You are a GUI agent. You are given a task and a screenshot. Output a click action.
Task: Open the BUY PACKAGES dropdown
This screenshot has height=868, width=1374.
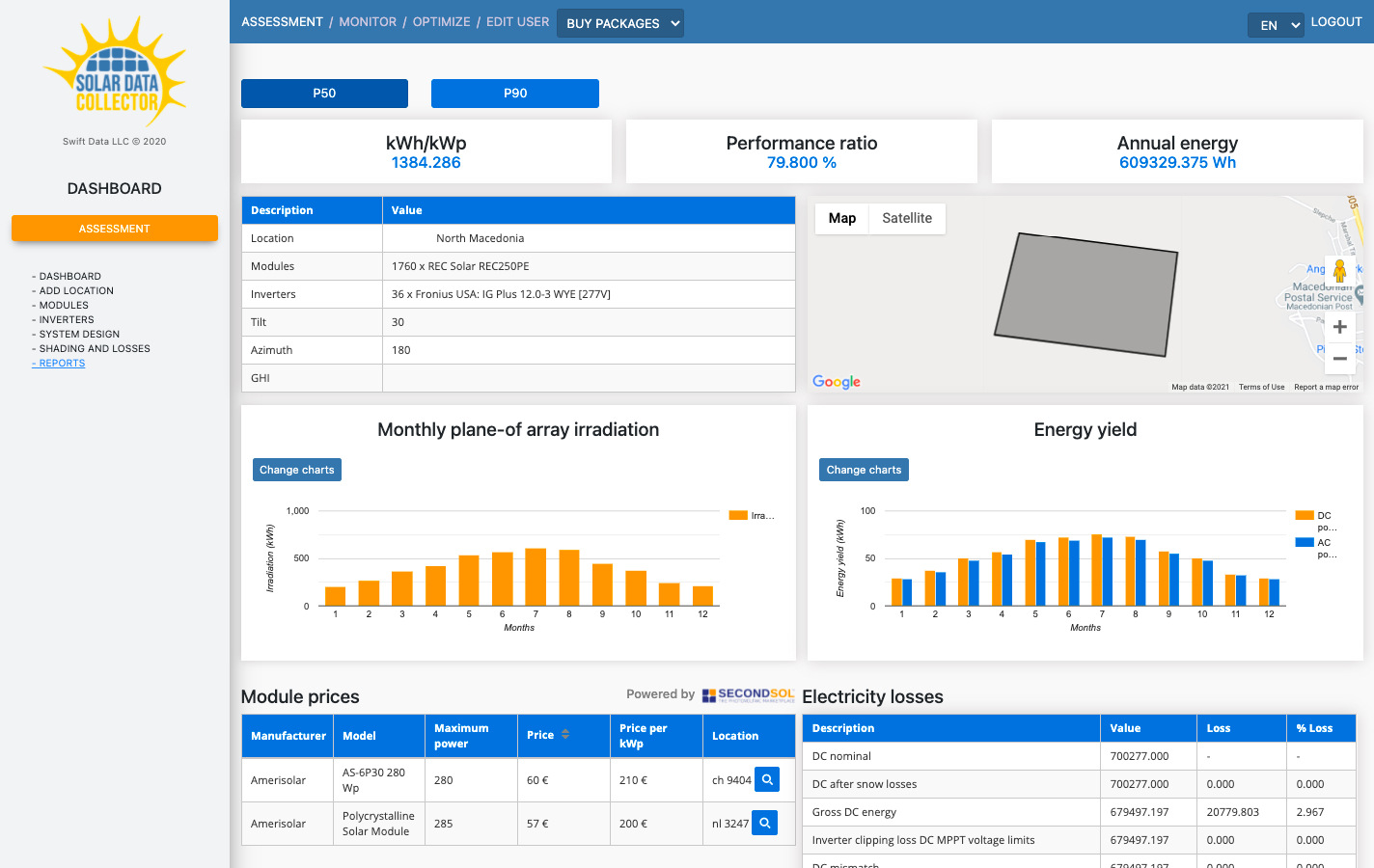(620, 22)
